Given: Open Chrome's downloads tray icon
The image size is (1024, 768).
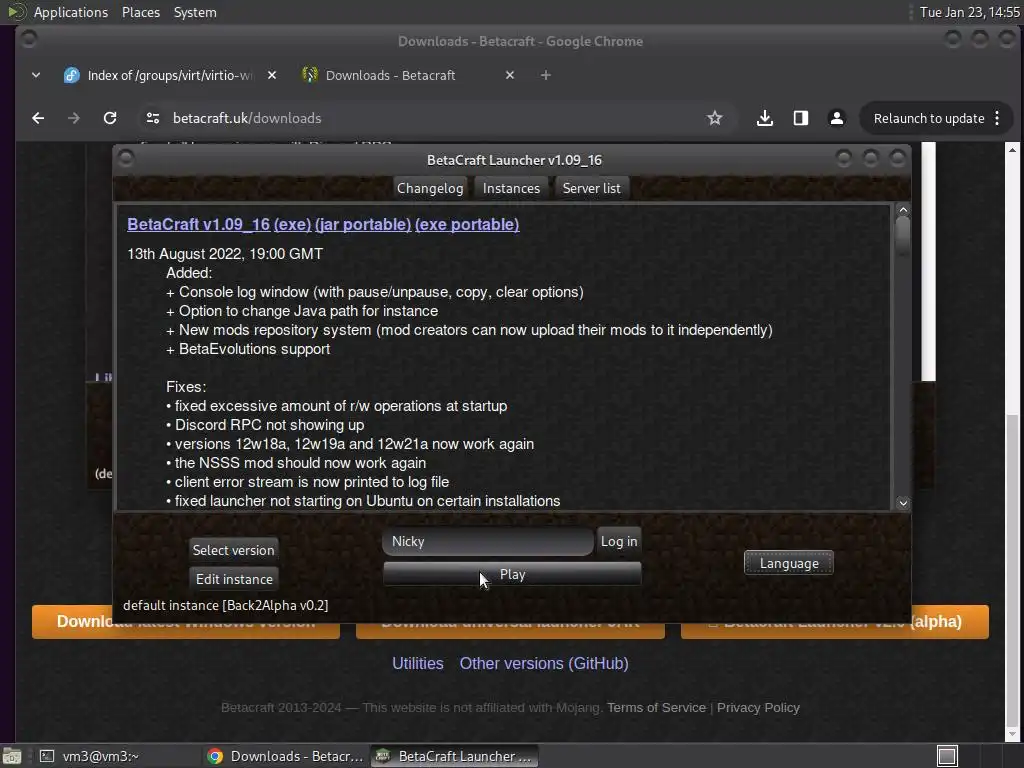Looking at the screenshot, I should pyautogui.click(x=765, y=118).
